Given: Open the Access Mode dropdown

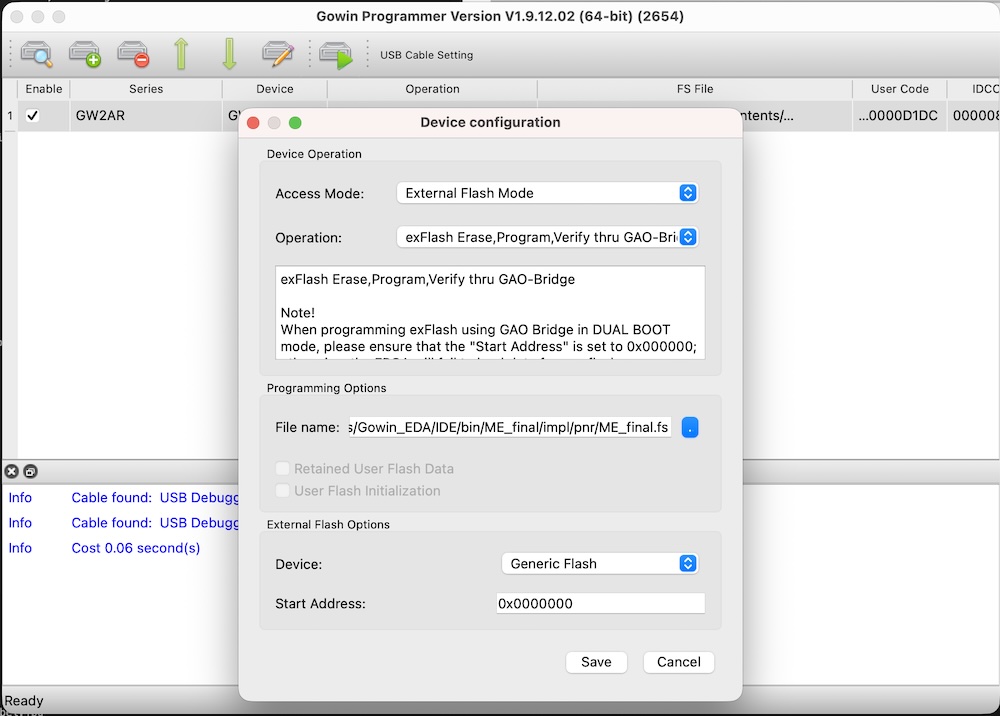Looking at the screenshot, I should point(547,193).
